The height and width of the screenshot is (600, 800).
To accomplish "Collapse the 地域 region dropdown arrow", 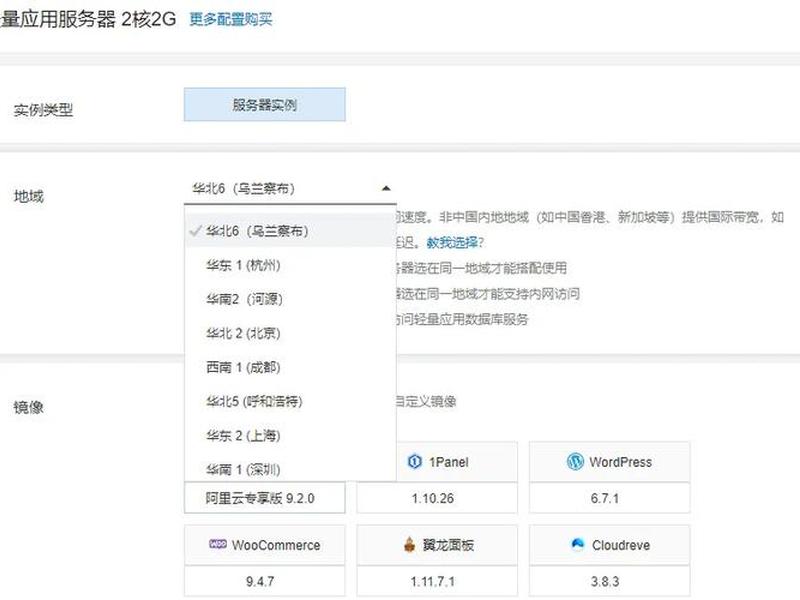I will (386, 188).
